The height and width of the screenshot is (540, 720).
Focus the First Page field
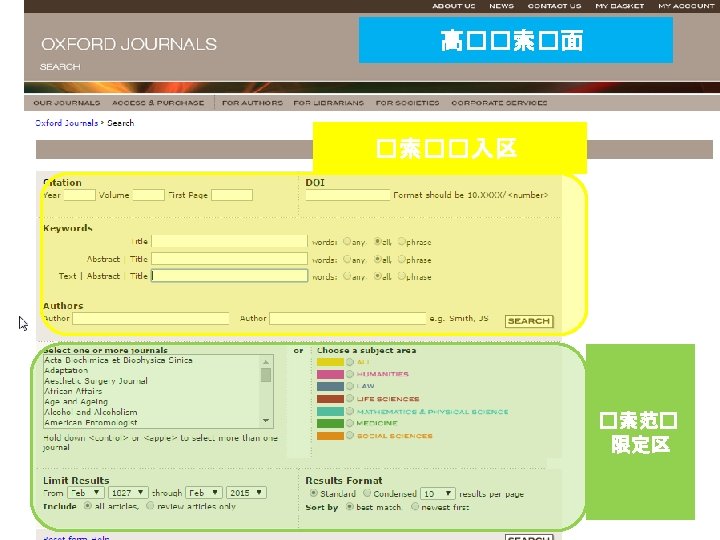(232, 195)
